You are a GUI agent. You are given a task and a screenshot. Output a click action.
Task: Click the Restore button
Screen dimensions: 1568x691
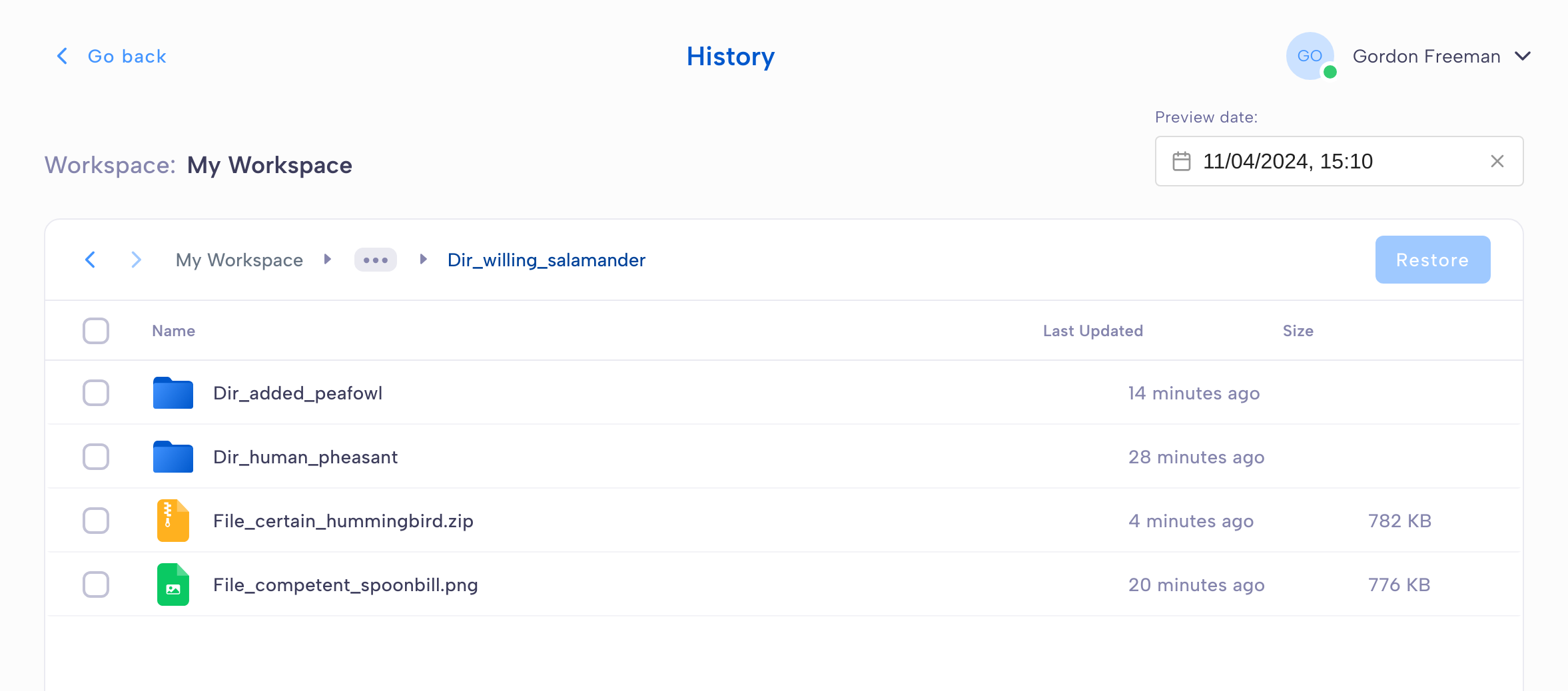[1433, 260]
